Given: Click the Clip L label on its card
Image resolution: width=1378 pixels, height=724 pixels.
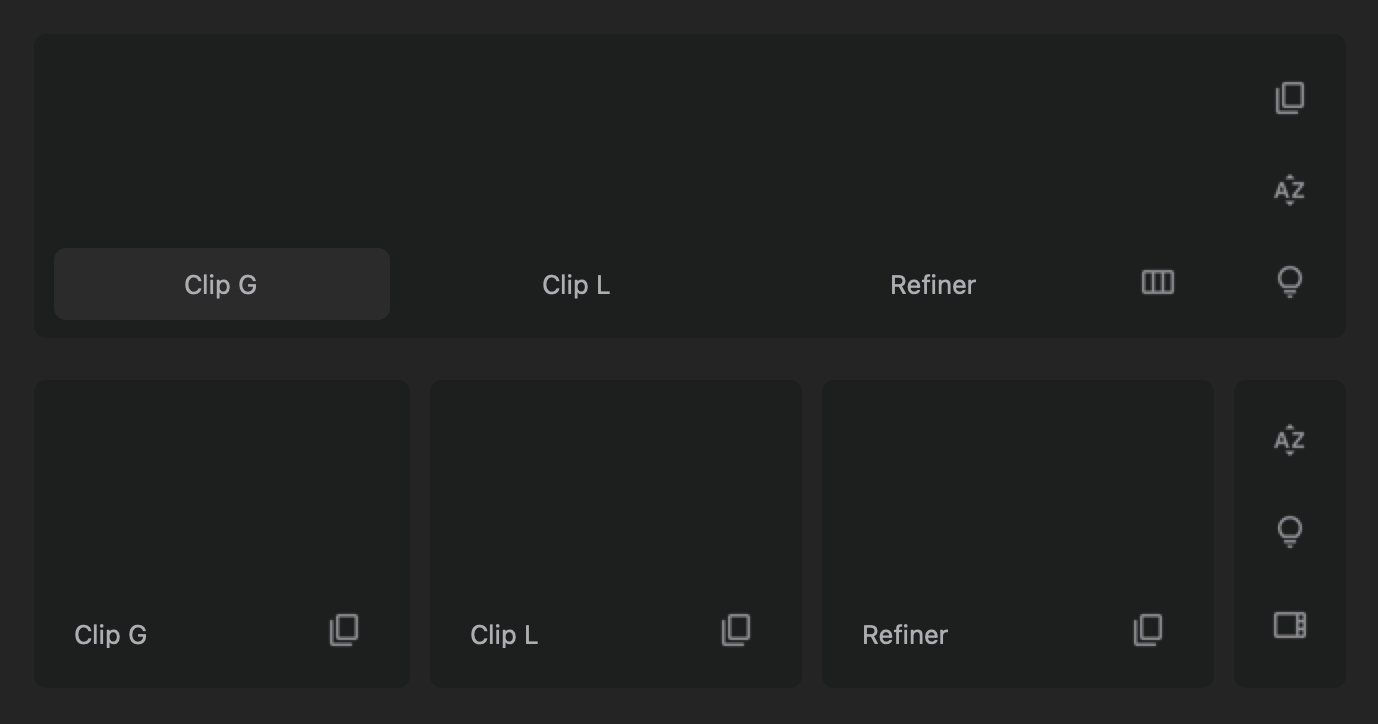Looking at the screenshot, I should (503, 634).
